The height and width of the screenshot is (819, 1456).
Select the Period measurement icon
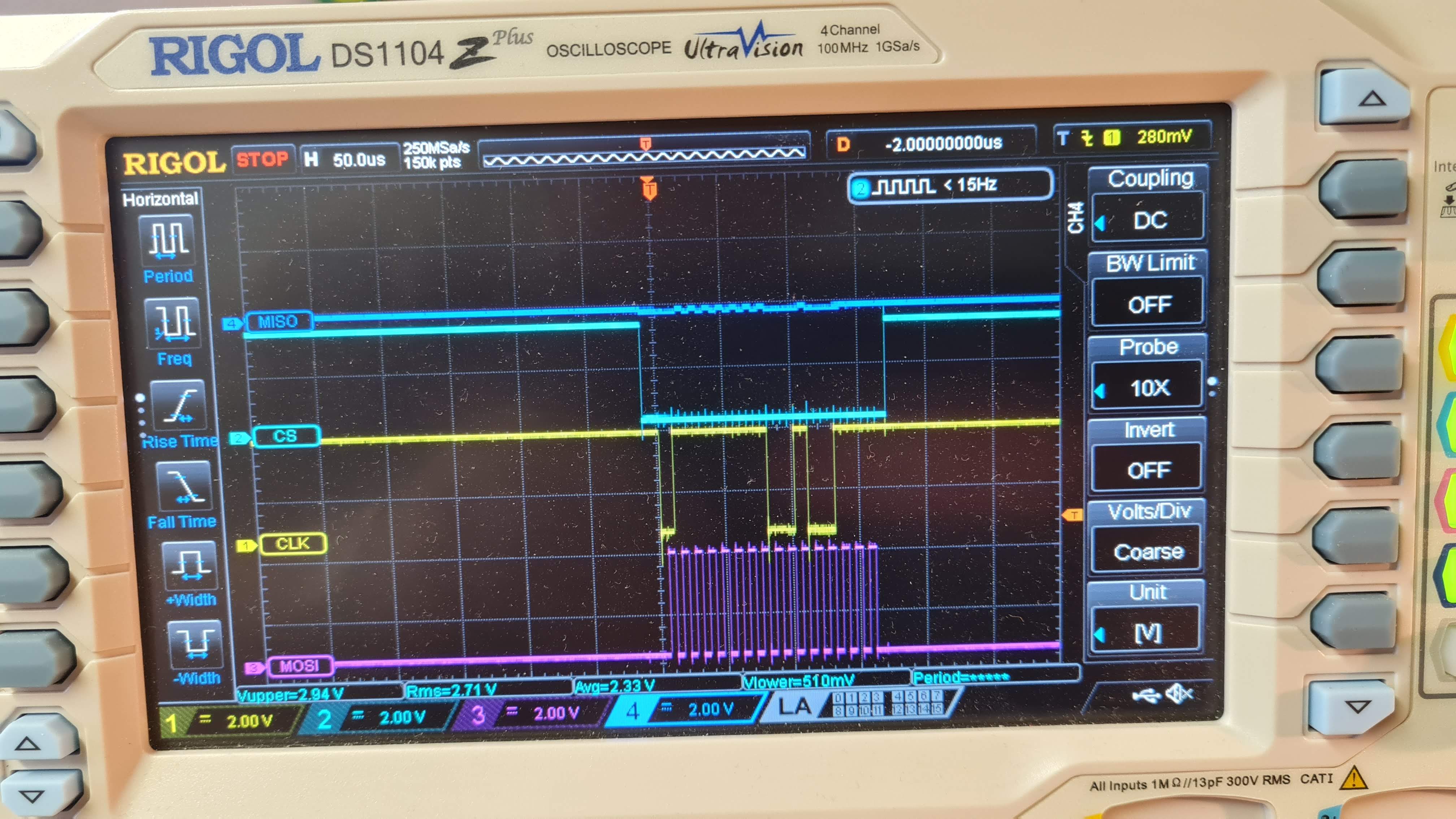click(x=167, y=240)
